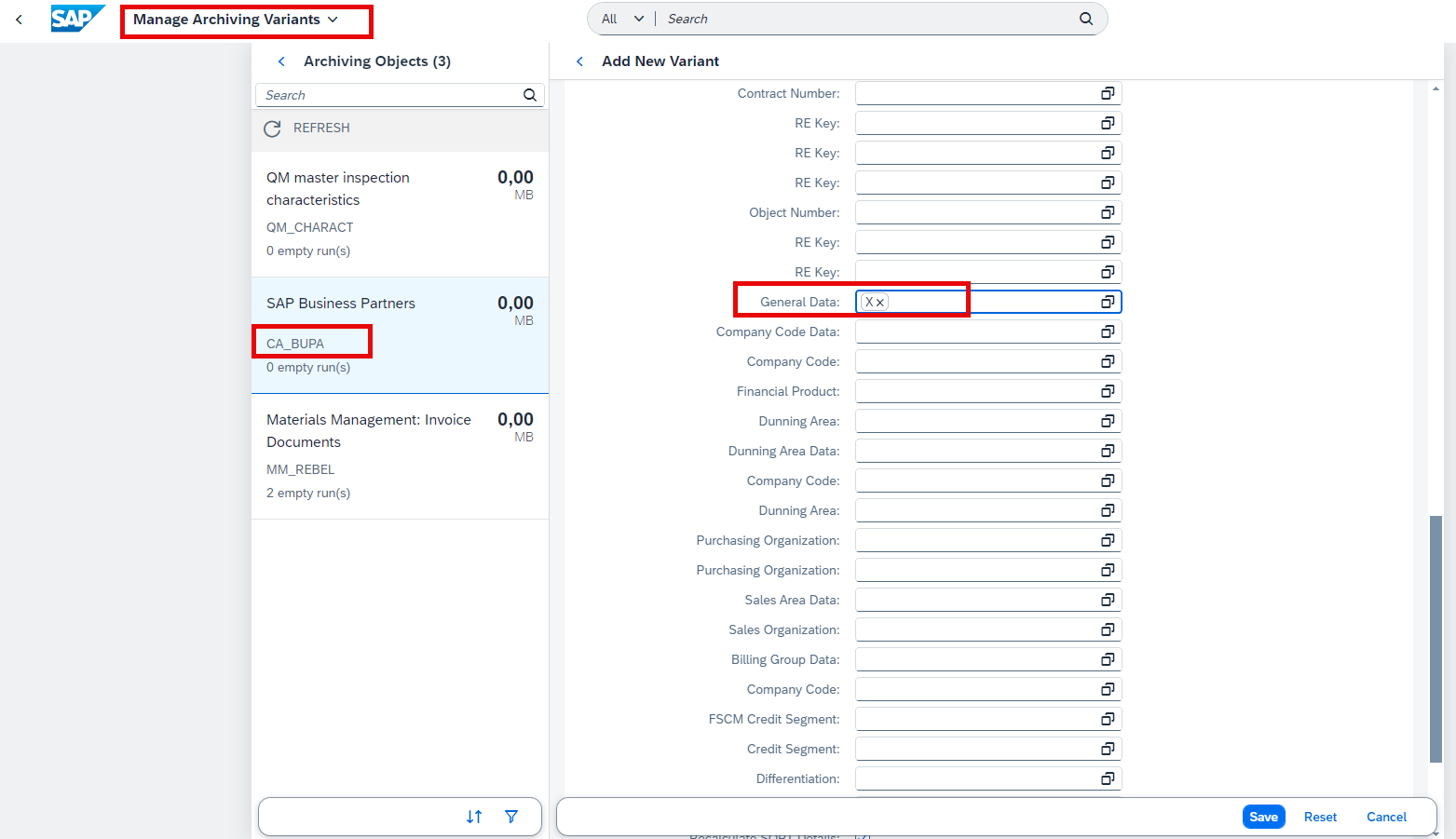Open value help for Object Number
1456x839 pixels.
[1108, 212]
